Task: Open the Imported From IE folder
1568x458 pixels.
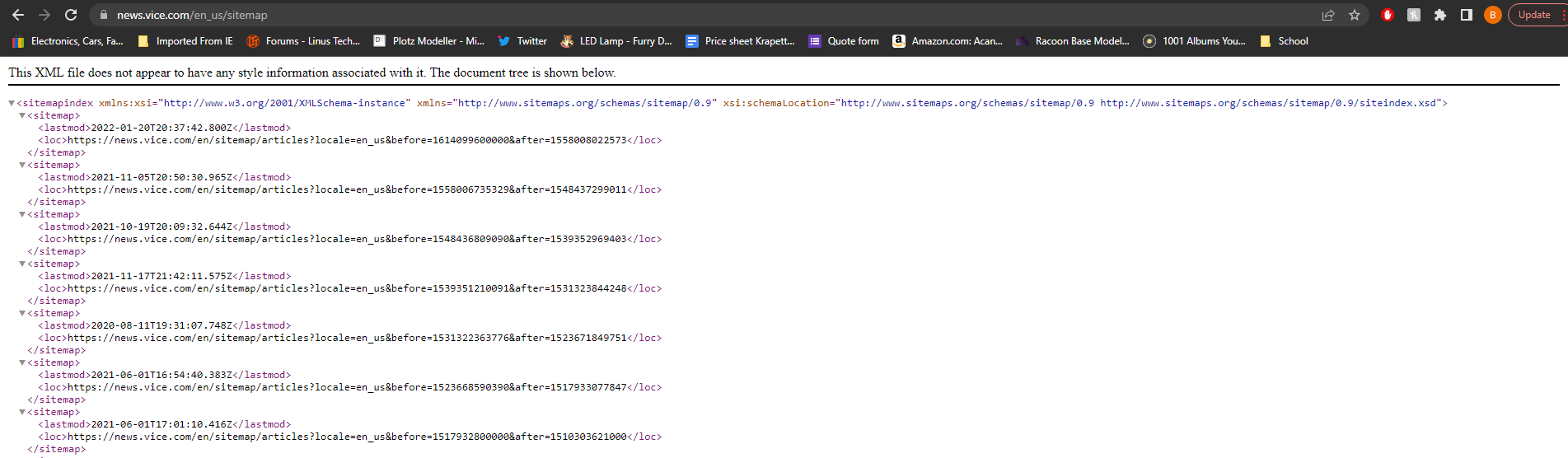Action: click(x=185, y=41)
